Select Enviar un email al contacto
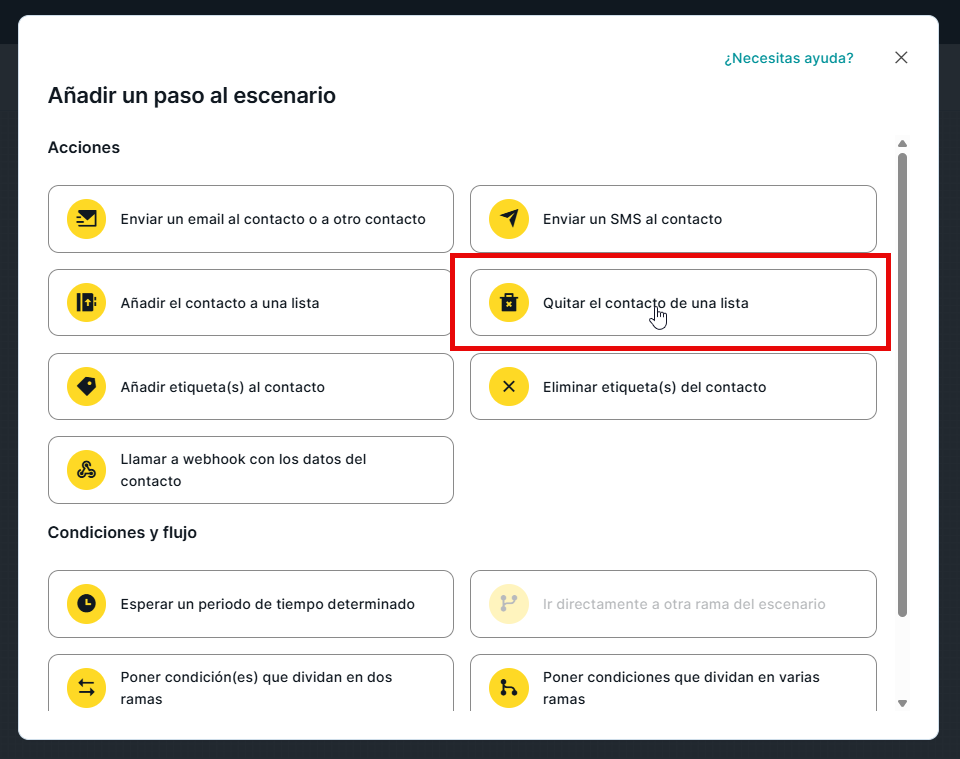The height and width of the screenshot is (759, 960). click(273, 219)
